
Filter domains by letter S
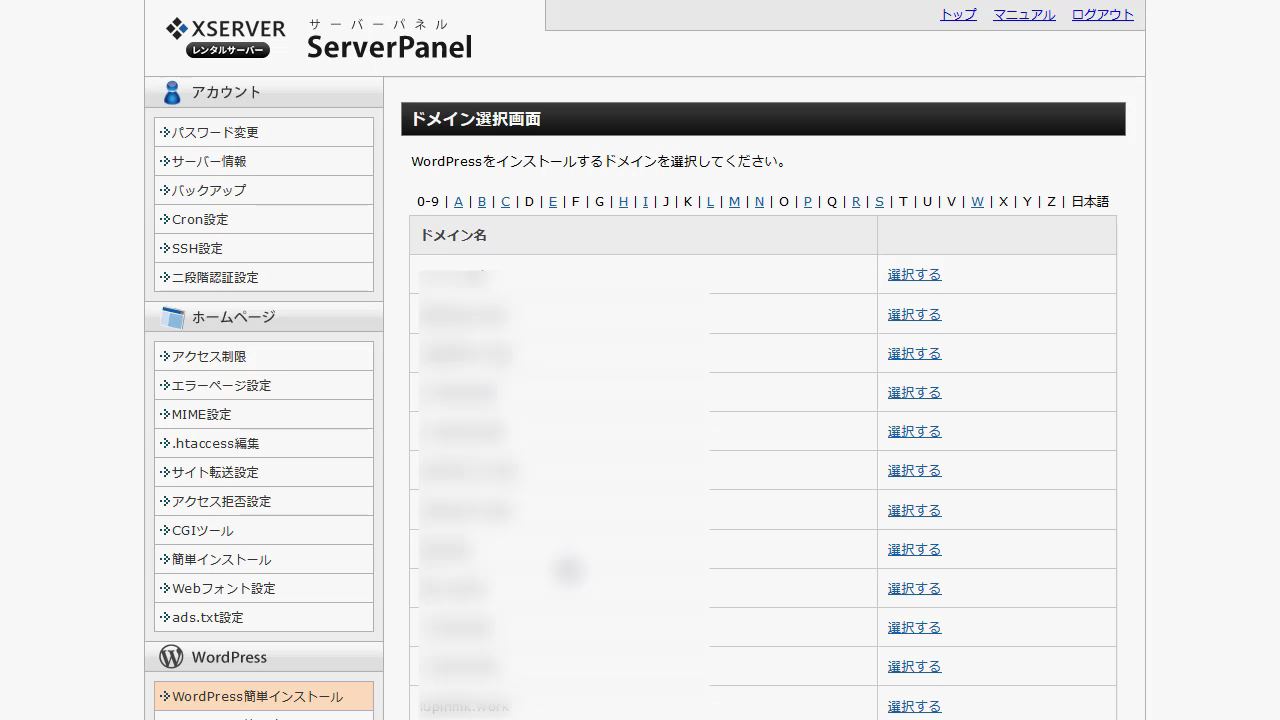pos(879,202)
